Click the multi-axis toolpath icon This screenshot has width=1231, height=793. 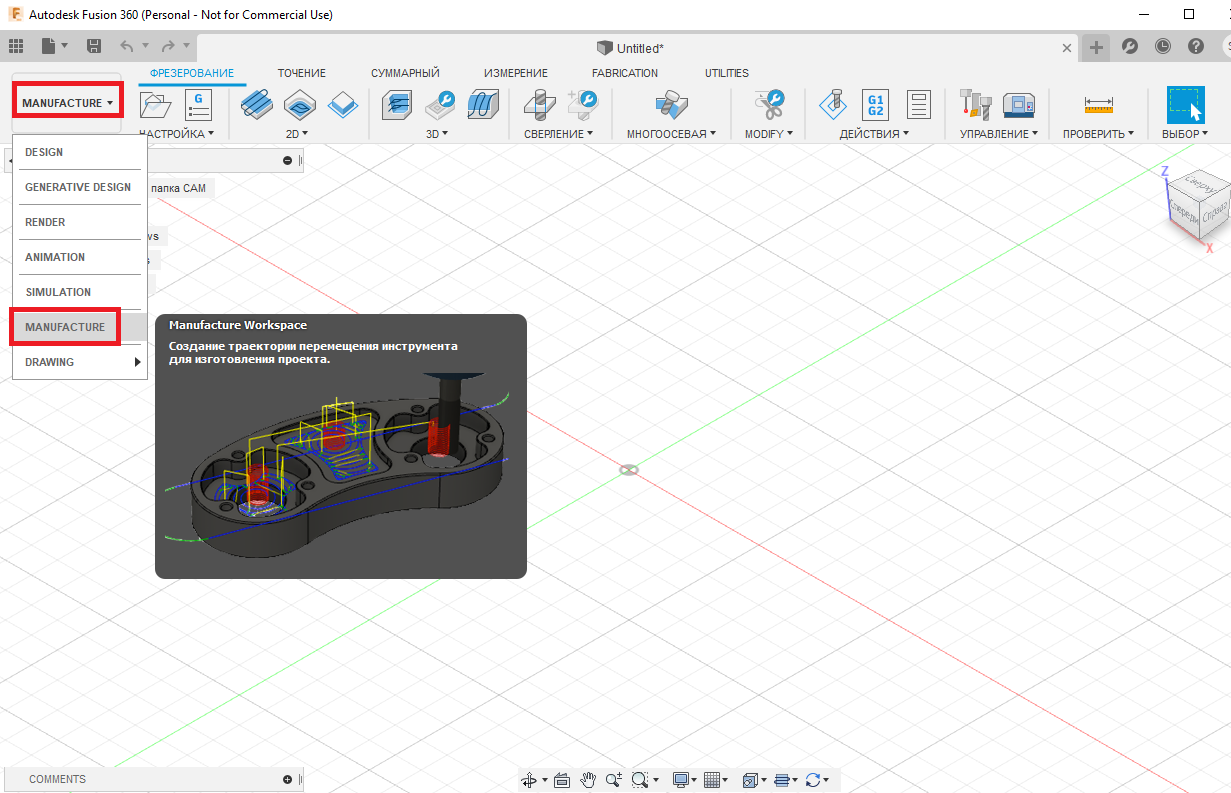[670, 104]
